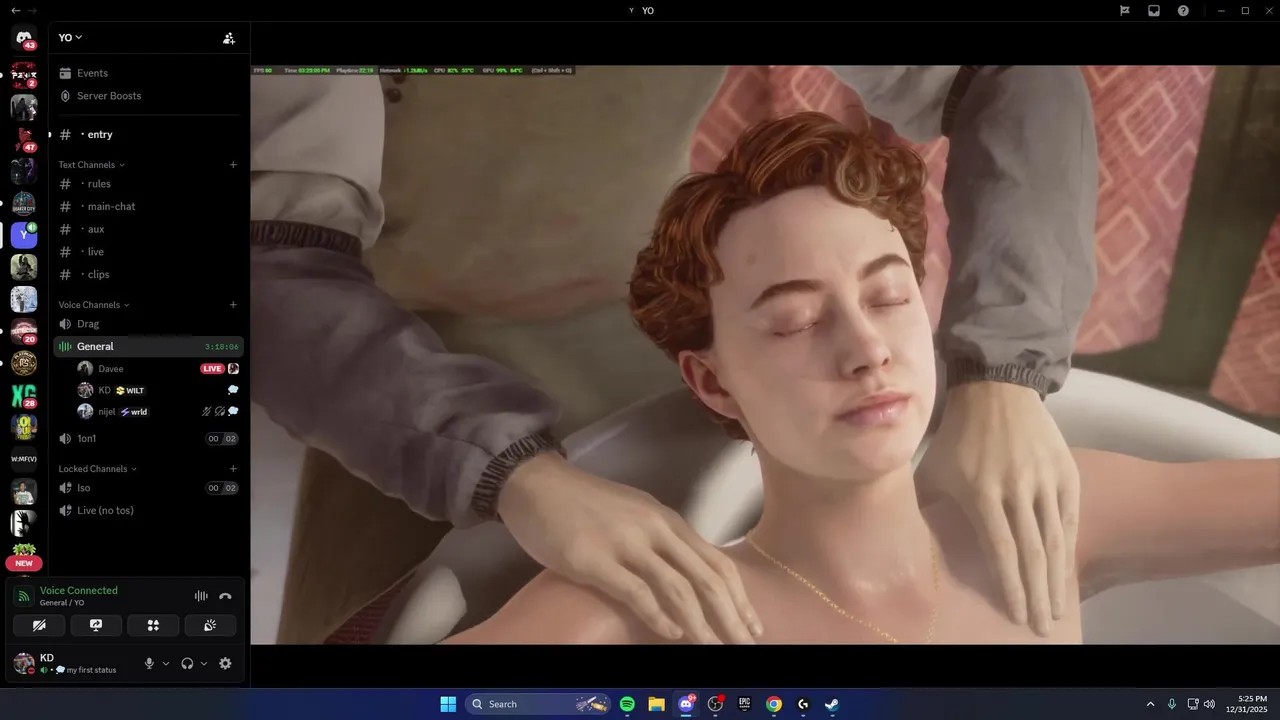This screenshot has width=1280, height=720.
Task: Start an activity button
Action: 153,625
